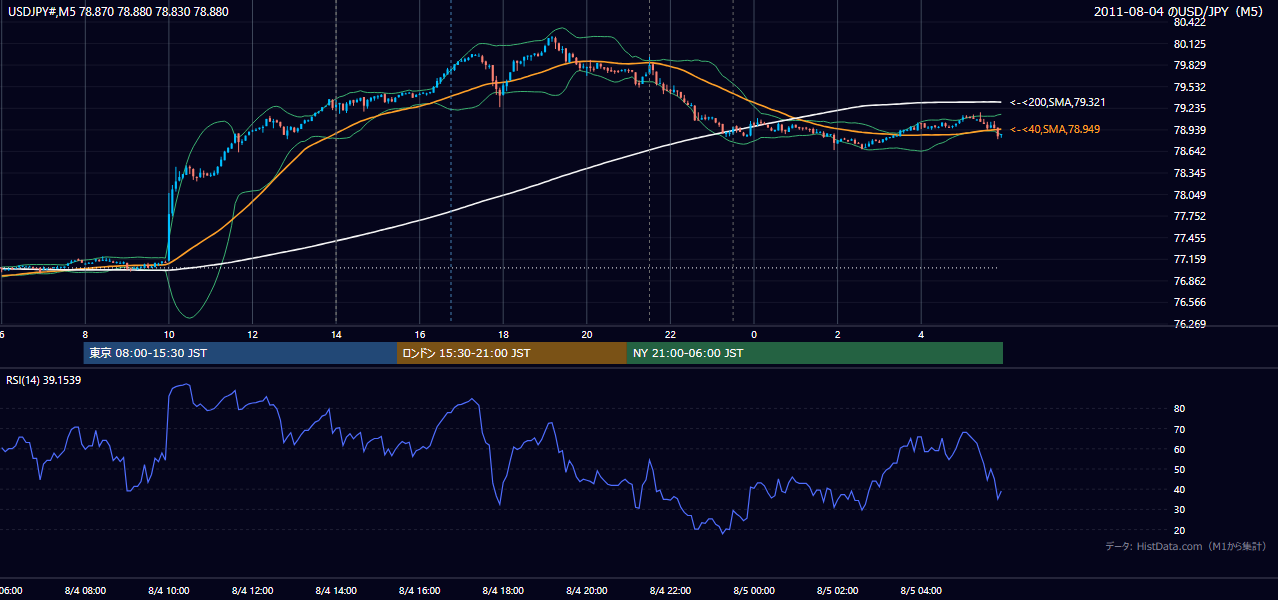Click RSI scale level 40
1278x600 pixels.
click(x=1180, y=490)
